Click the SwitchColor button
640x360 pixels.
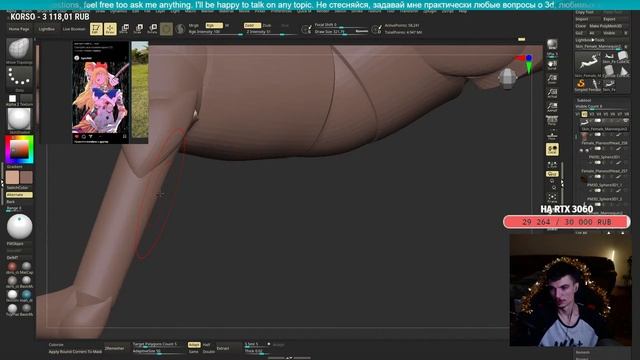pos(17,188)
